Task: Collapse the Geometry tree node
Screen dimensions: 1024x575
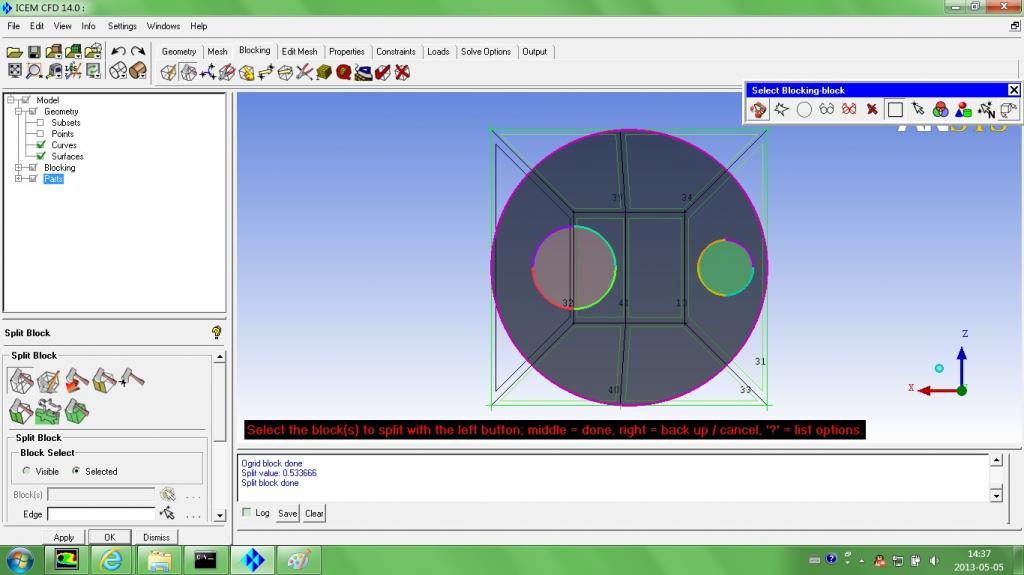Action: (18, 111)
